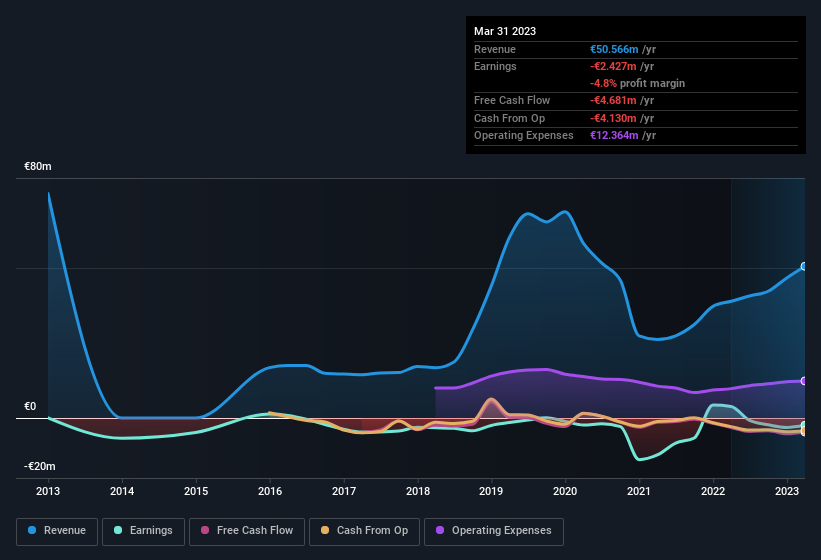
Task: Click the €12.364m operating expenses value
Action: 614,136
